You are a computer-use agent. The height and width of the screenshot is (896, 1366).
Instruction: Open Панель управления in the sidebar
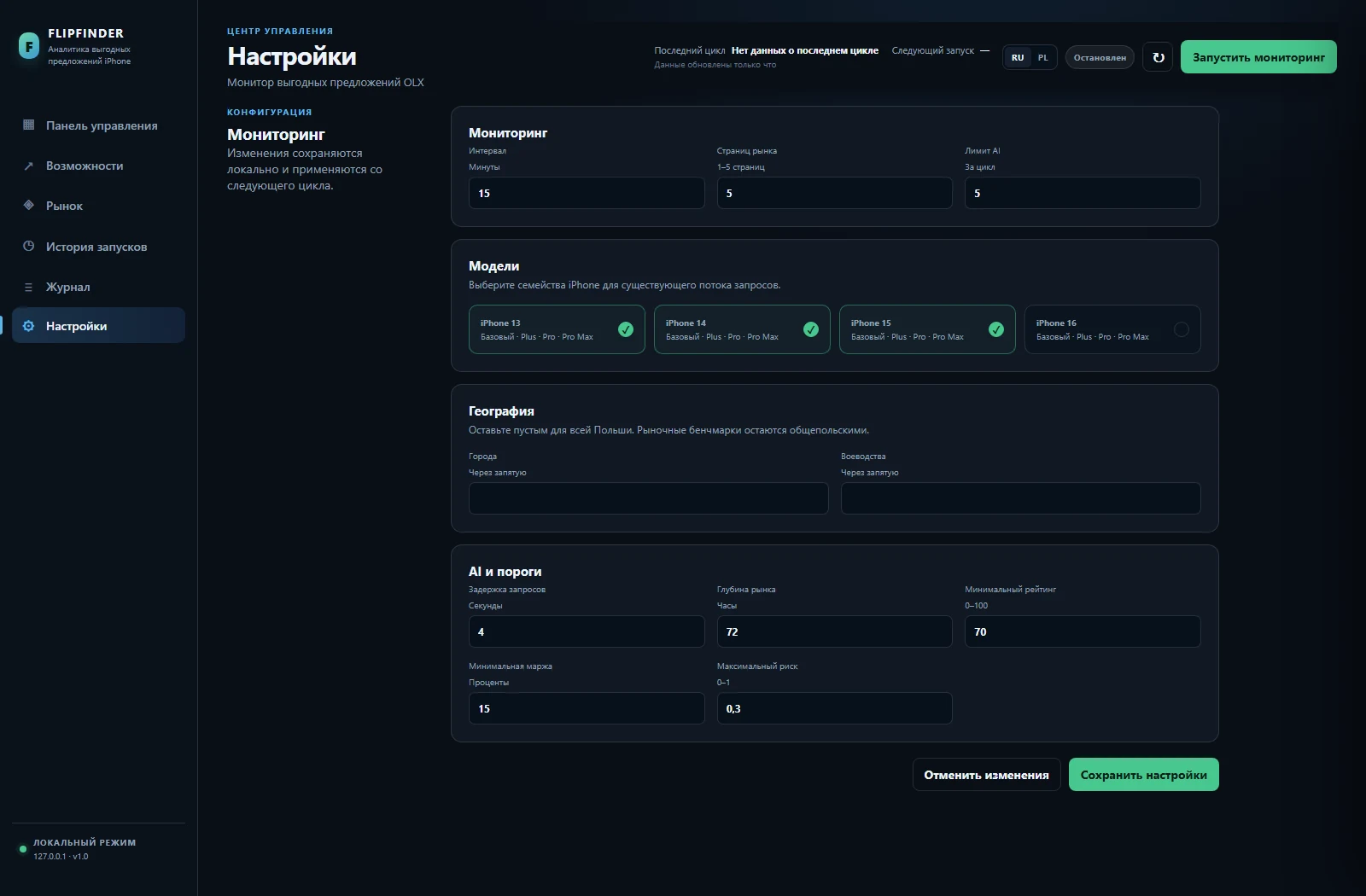pos(98,125)
